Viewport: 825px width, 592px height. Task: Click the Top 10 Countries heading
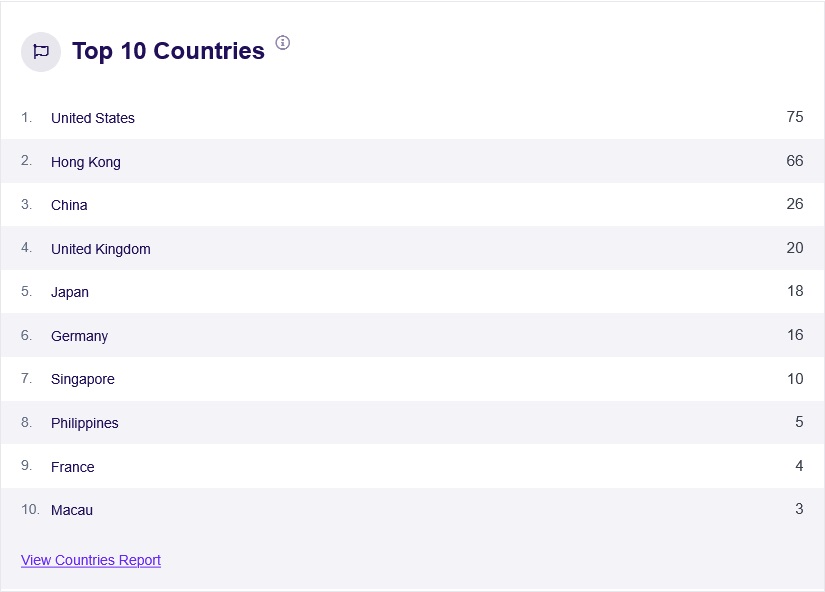[x=168, y=51]
